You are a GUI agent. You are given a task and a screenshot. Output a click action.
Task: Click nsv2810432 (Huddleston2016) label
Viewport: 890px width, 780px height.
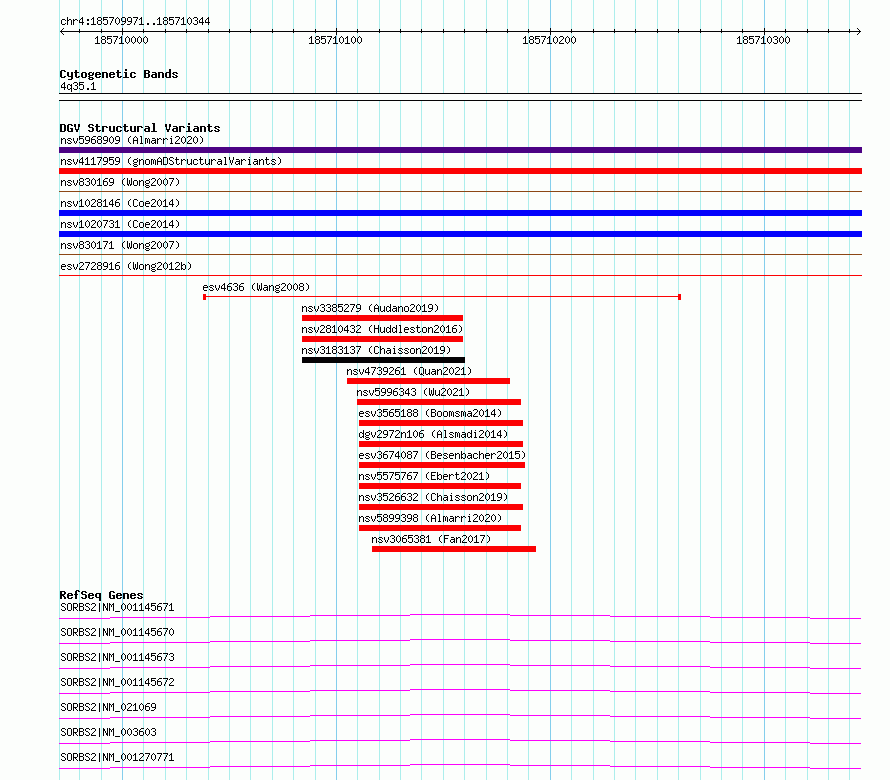(x=382, y=329)
